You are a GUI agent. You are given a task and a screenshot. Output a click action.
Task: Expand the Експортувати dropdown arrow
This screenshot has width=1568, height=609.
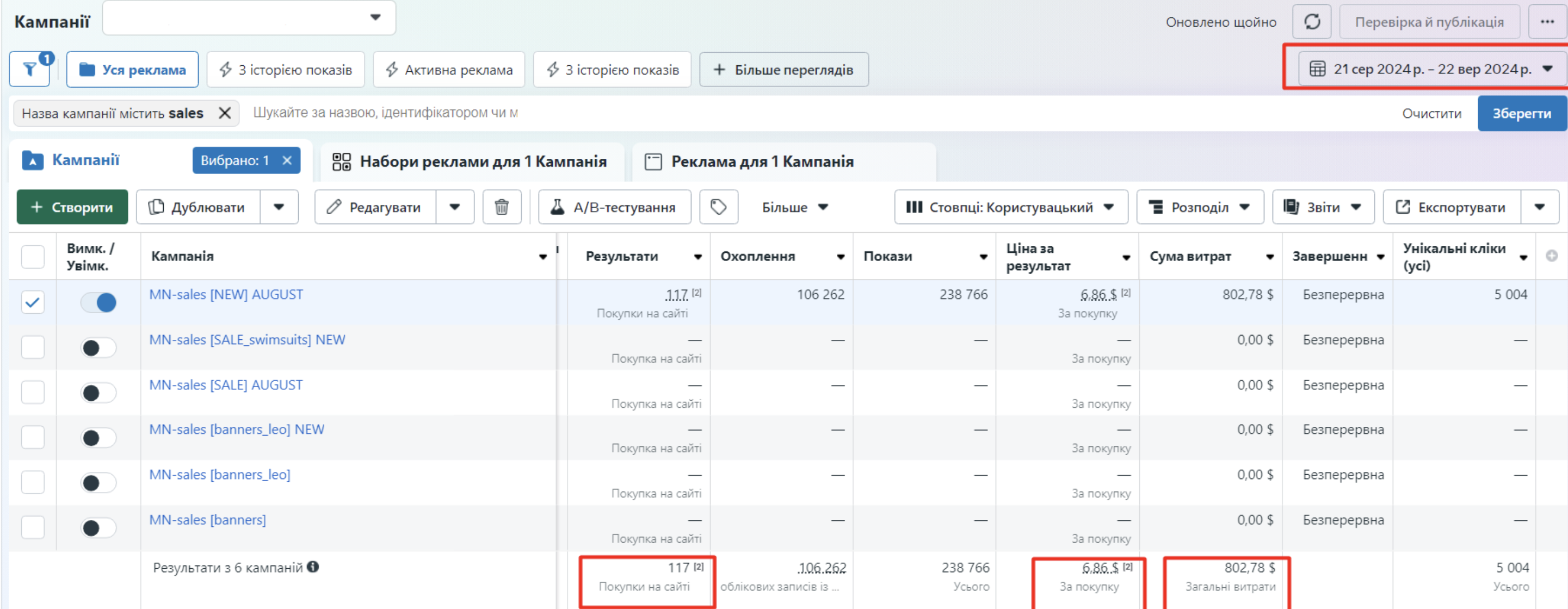point(1539,207)
